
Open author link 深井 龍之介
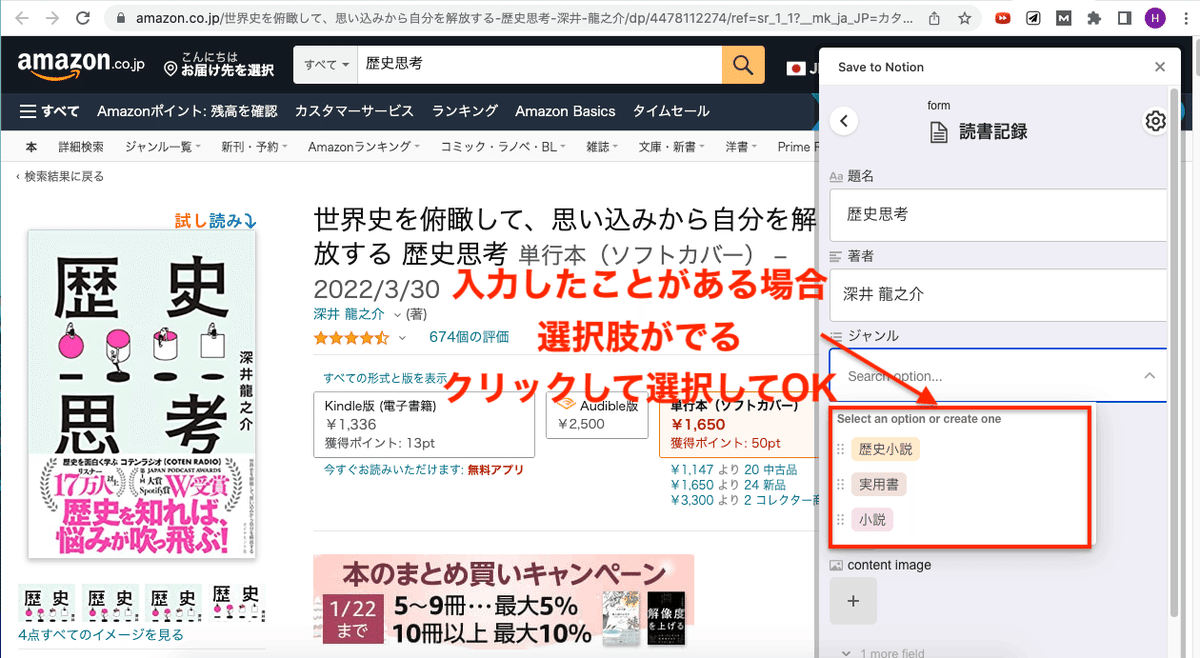pos(349,314)
